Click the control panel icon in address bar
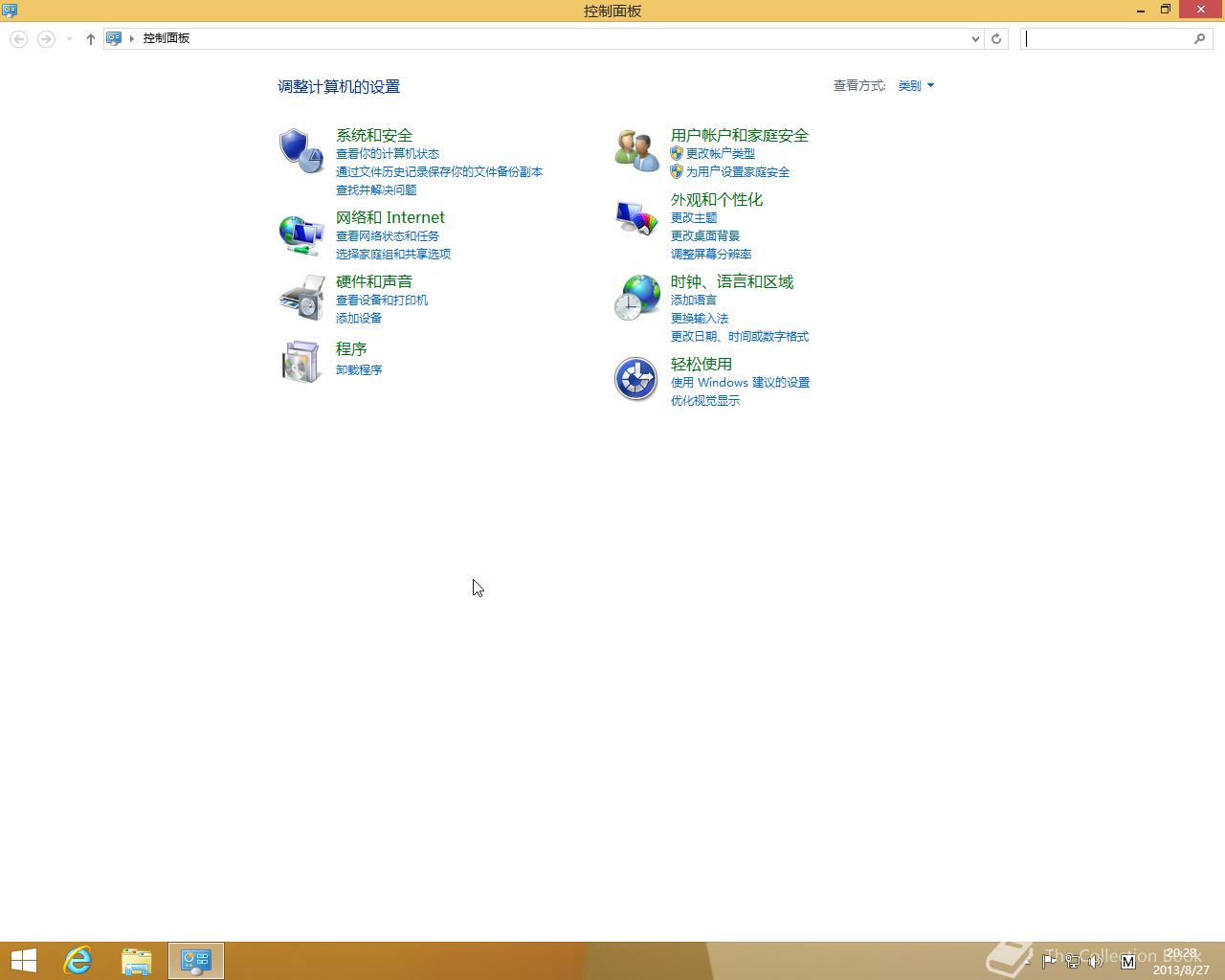Image resolution: width=1225 pixels, height=980 pixels. [114, 38]
